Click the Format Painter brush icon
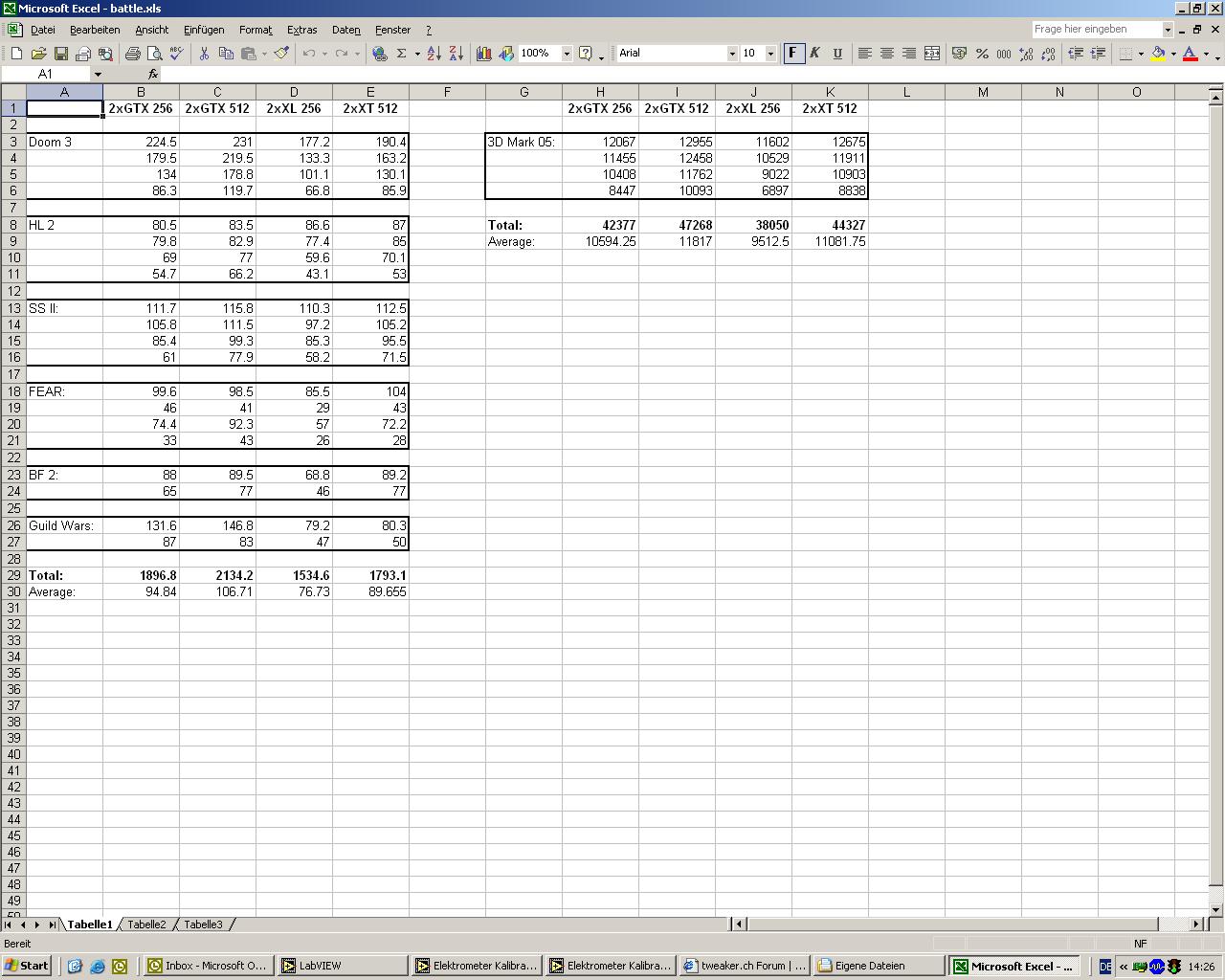The height and width of the screenshot is (980, 1225). 281,54
